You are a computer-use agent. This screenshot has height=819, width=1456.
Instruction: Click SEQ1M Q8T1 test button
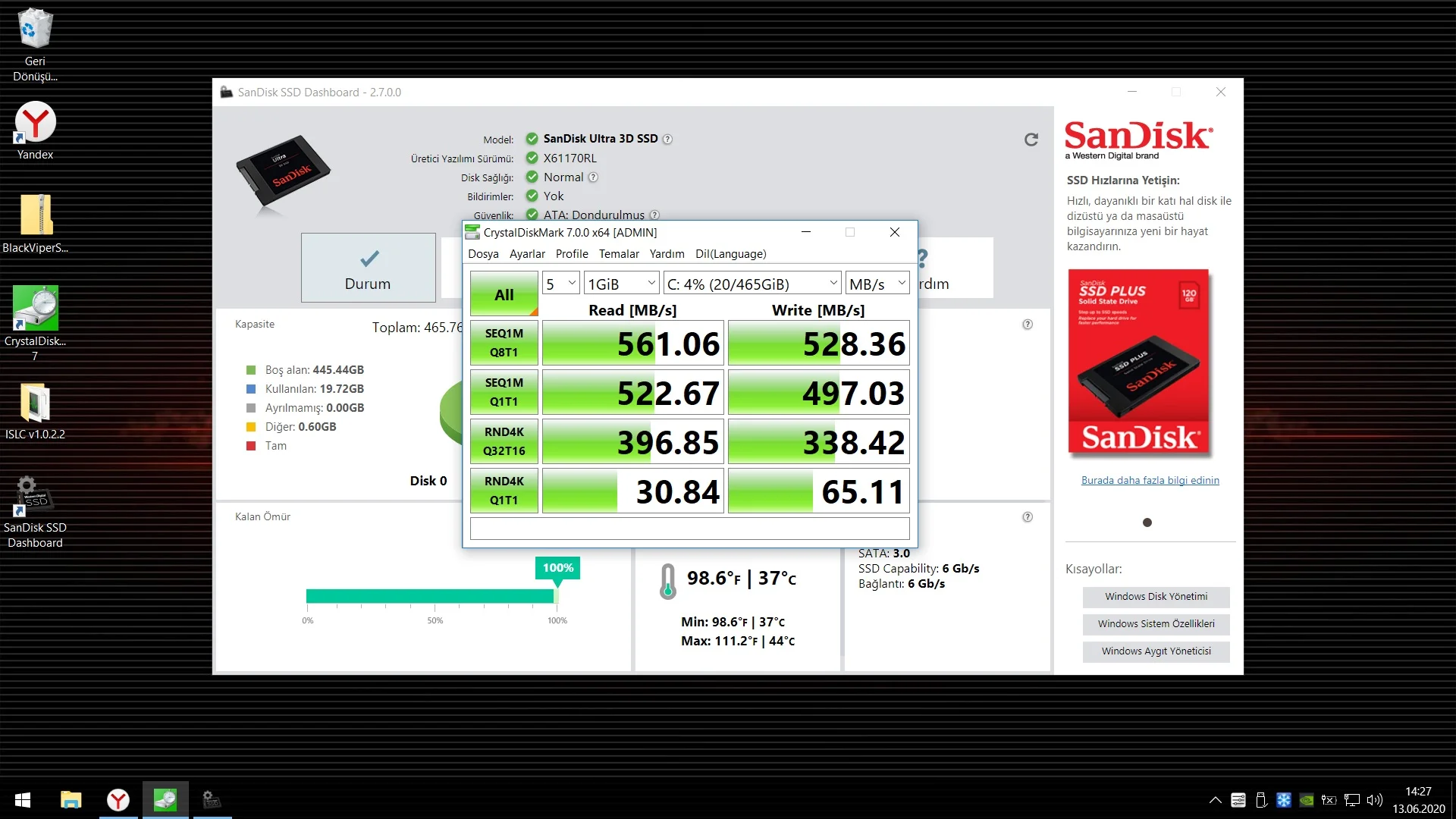[x=504, y=343]
